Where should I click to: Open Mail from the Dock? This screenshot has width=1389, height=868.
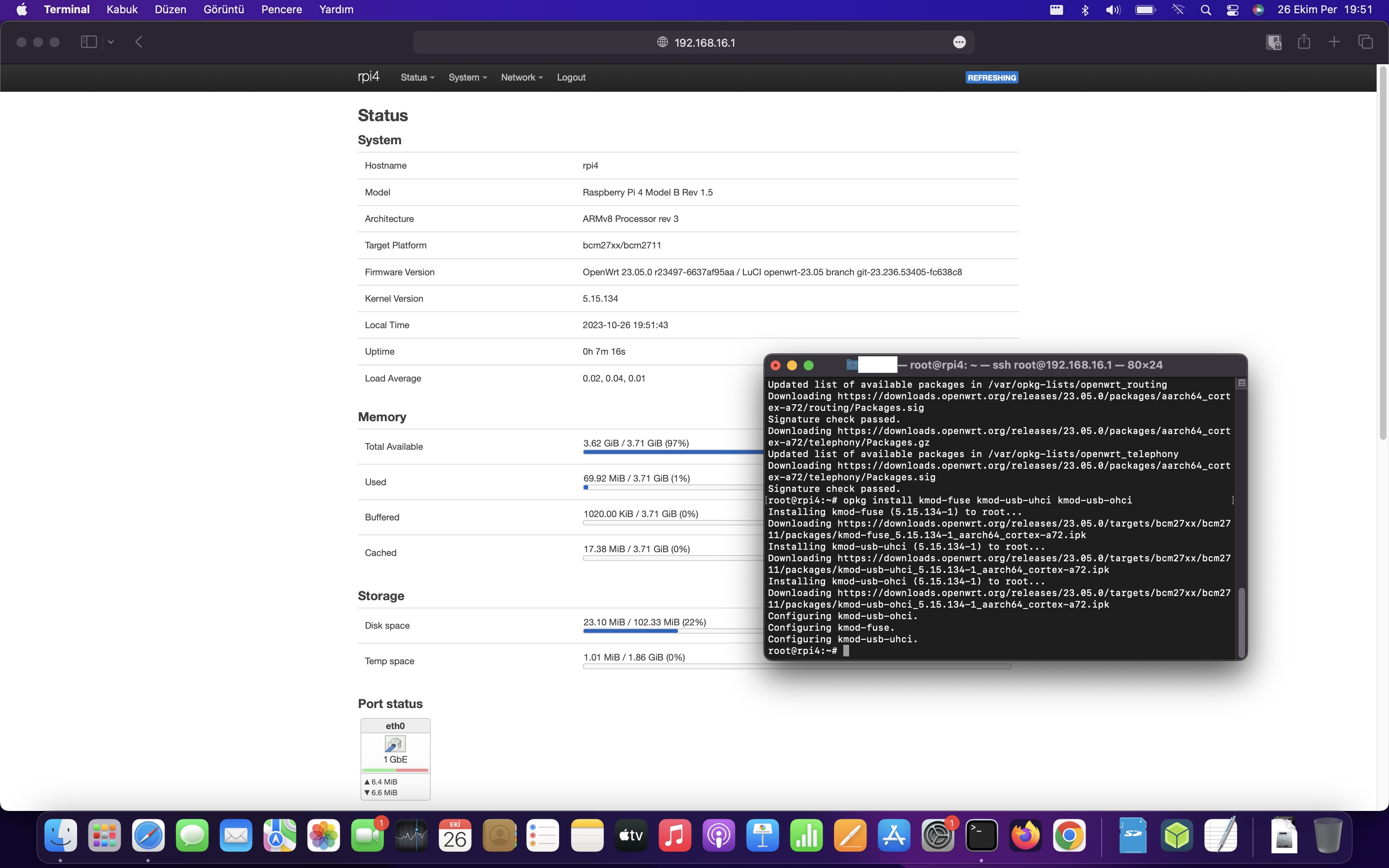236,835
